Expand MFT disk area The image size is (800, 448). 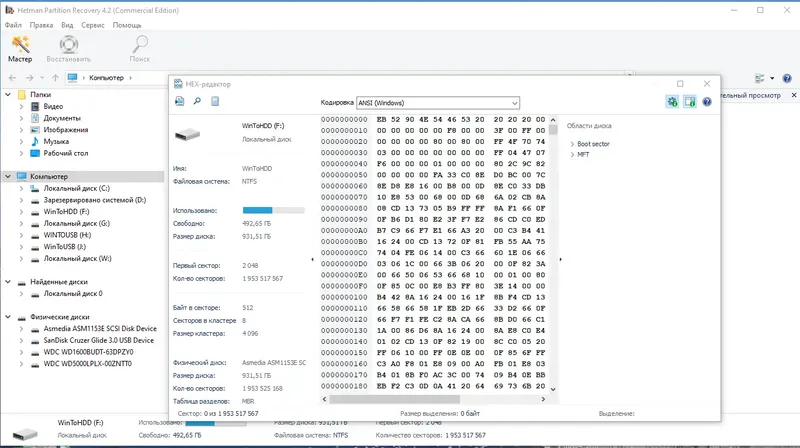572,155
